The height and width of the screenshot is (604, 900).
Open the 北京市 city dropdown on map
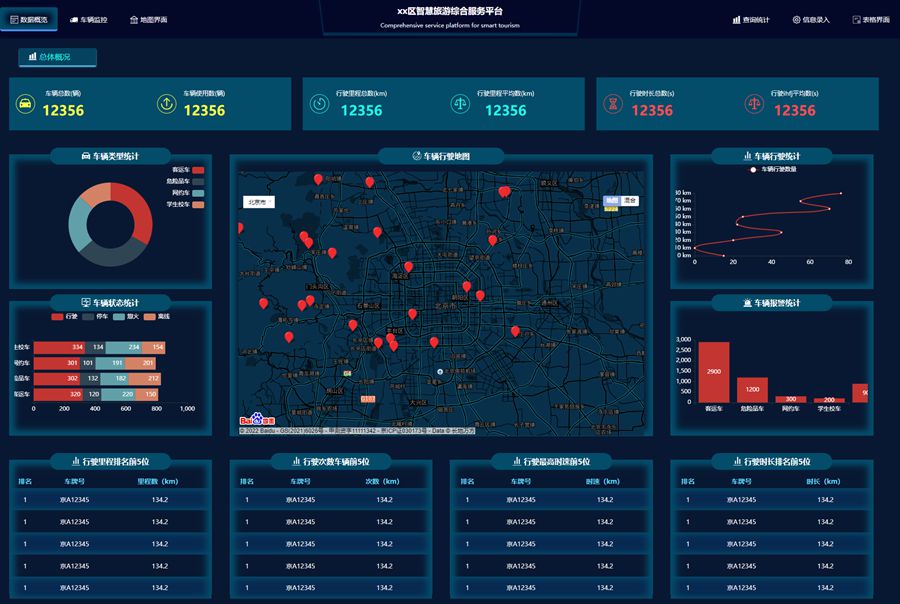259,202
